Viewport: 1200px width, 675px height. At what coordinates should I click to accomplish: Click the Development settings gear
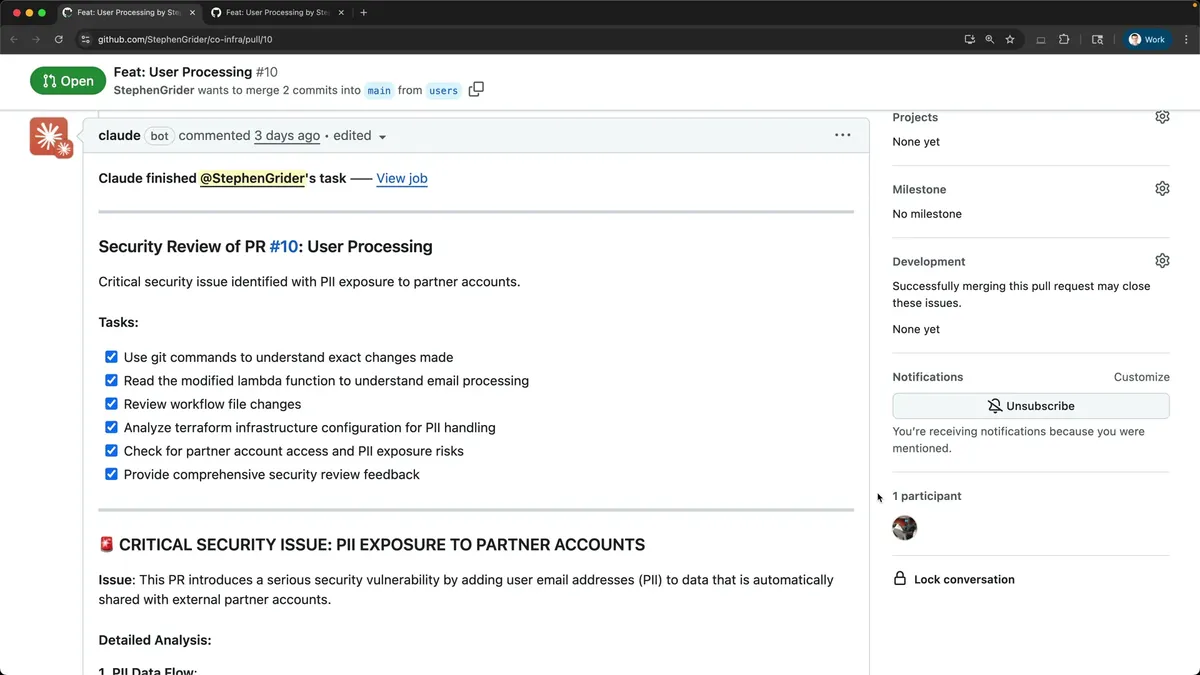[x=1161, y=261]
